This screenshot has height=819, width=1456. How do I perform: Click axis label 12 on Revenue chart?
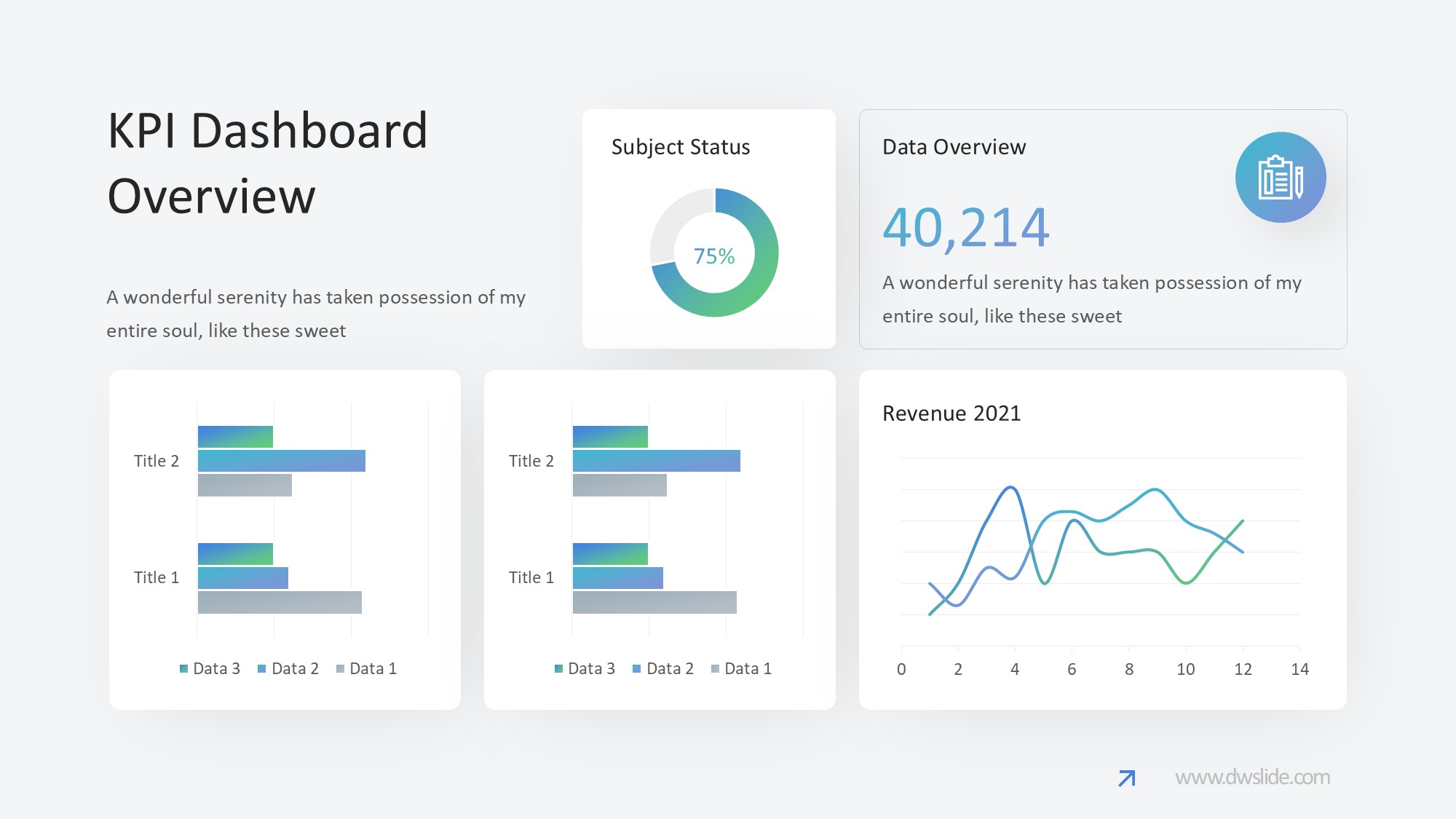point(1243,669)
